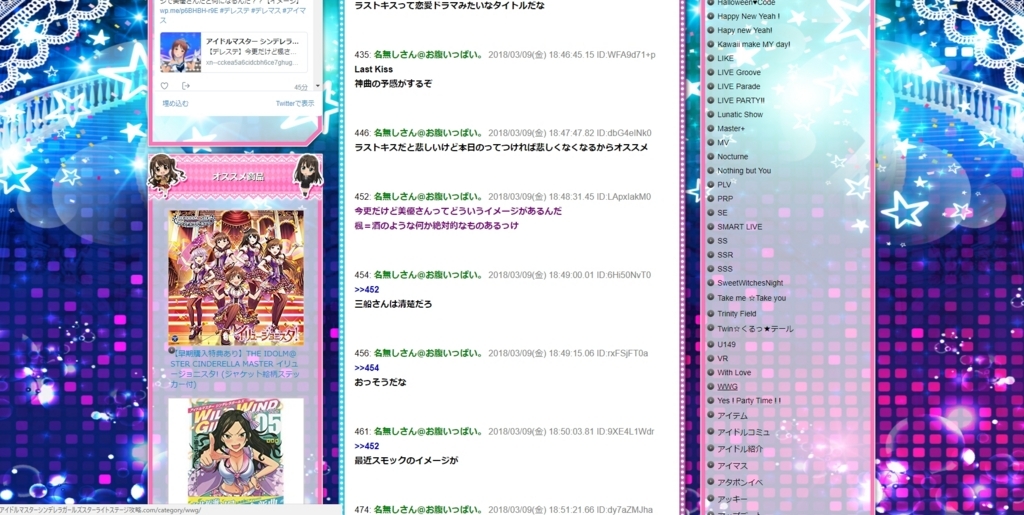The width and height of the screenshot is (1024, 515).
Task: Click comment text starting 'ラストキスだと悲しいけど'
Action: [x=501, y=148]
